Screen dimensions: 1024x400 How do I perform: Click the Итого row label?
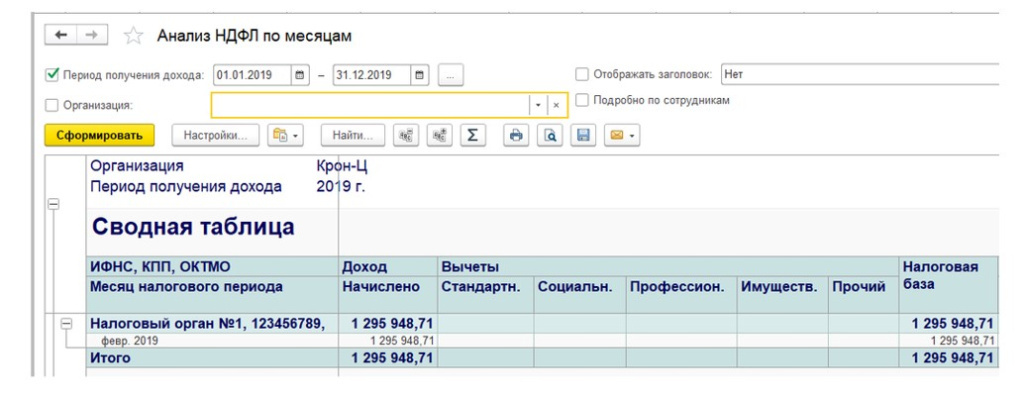[110, 358]
